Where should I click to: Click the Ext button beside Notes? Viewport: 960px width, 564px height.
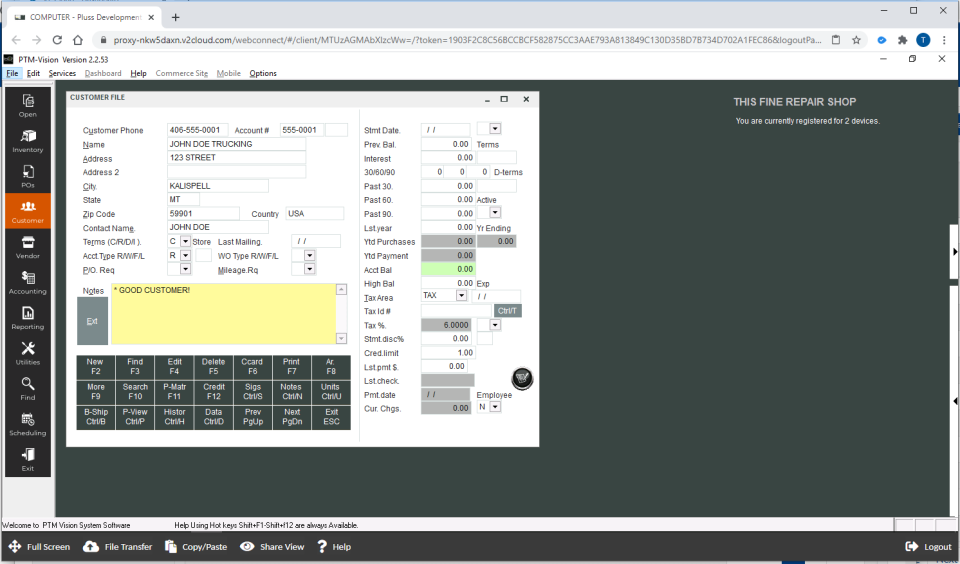(92, 321)
